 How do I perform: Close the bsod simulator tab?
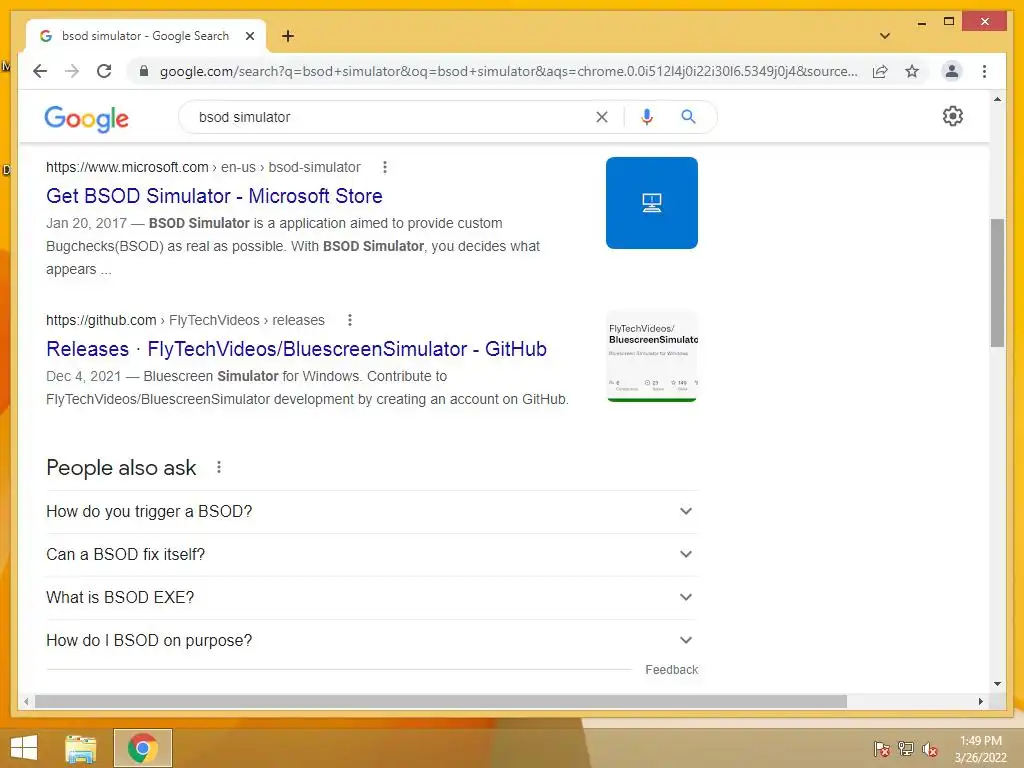(249, 36)
